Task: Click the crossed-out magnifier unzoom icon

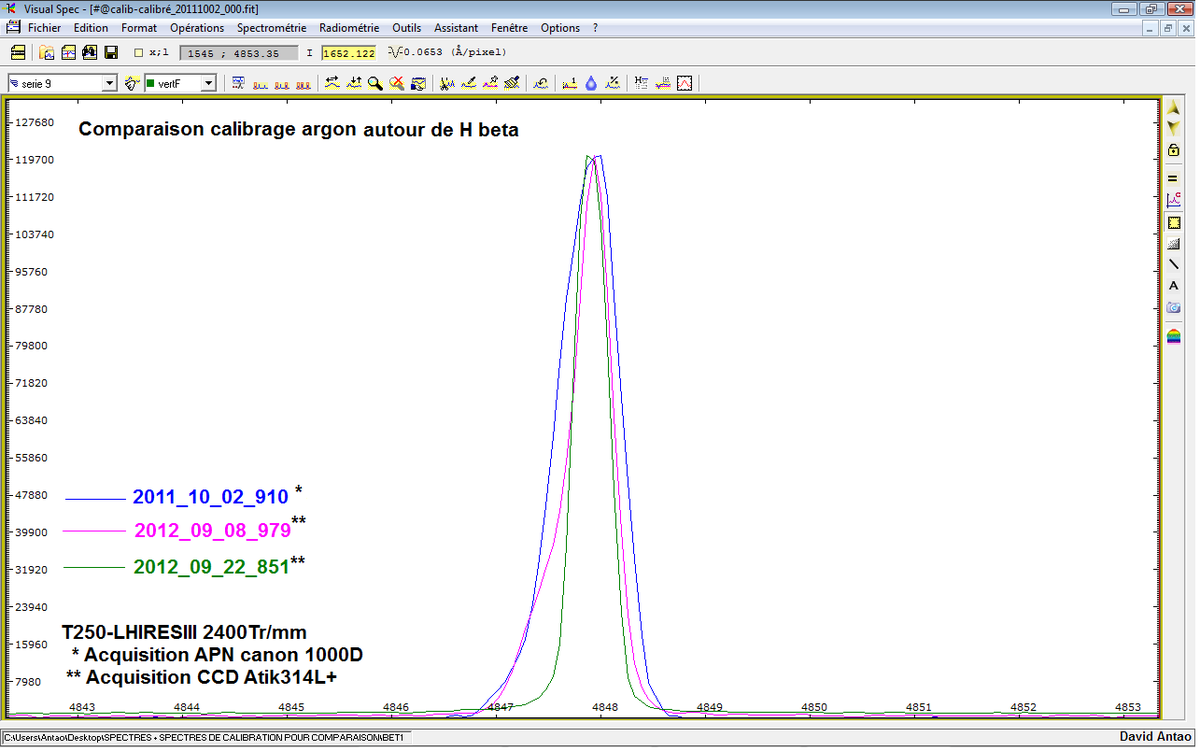Action: click(x=396, y=84)
